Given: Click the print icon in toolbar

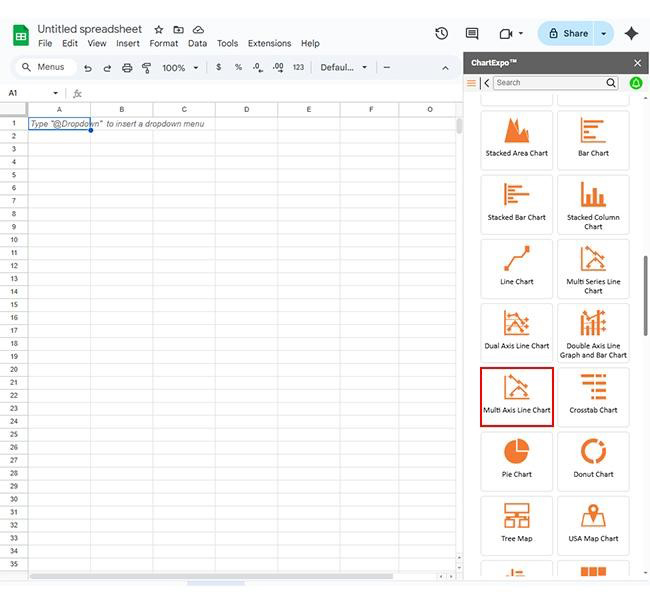Looking at the screenshot, I should (x=127, y=68).
